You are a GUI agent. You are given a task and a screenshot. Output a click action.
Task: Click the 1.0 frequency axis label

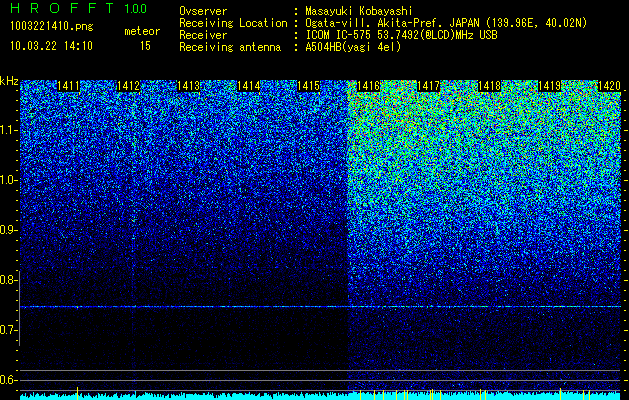[x=9, y=180]
